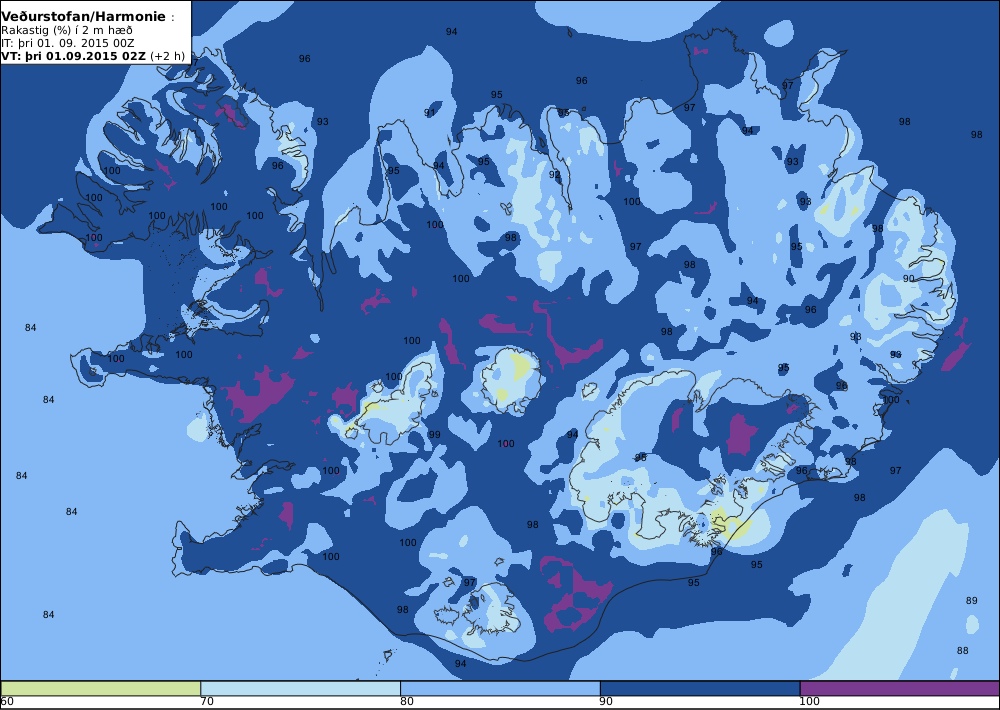Click the medium blue 80–90 legend swatch
Screen dimensions: 1000x710
click(500, 688)
